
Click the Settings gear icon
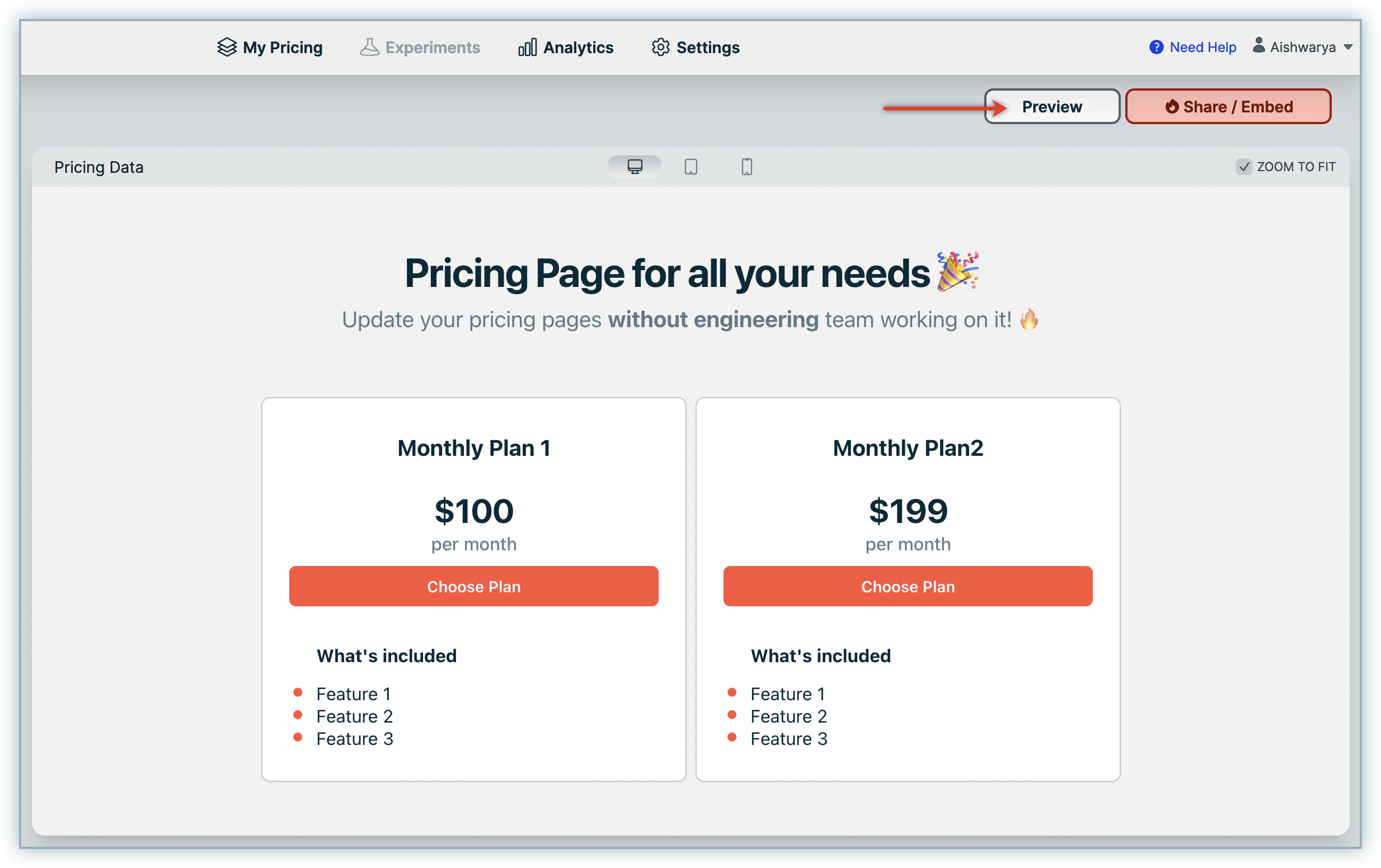661,47
